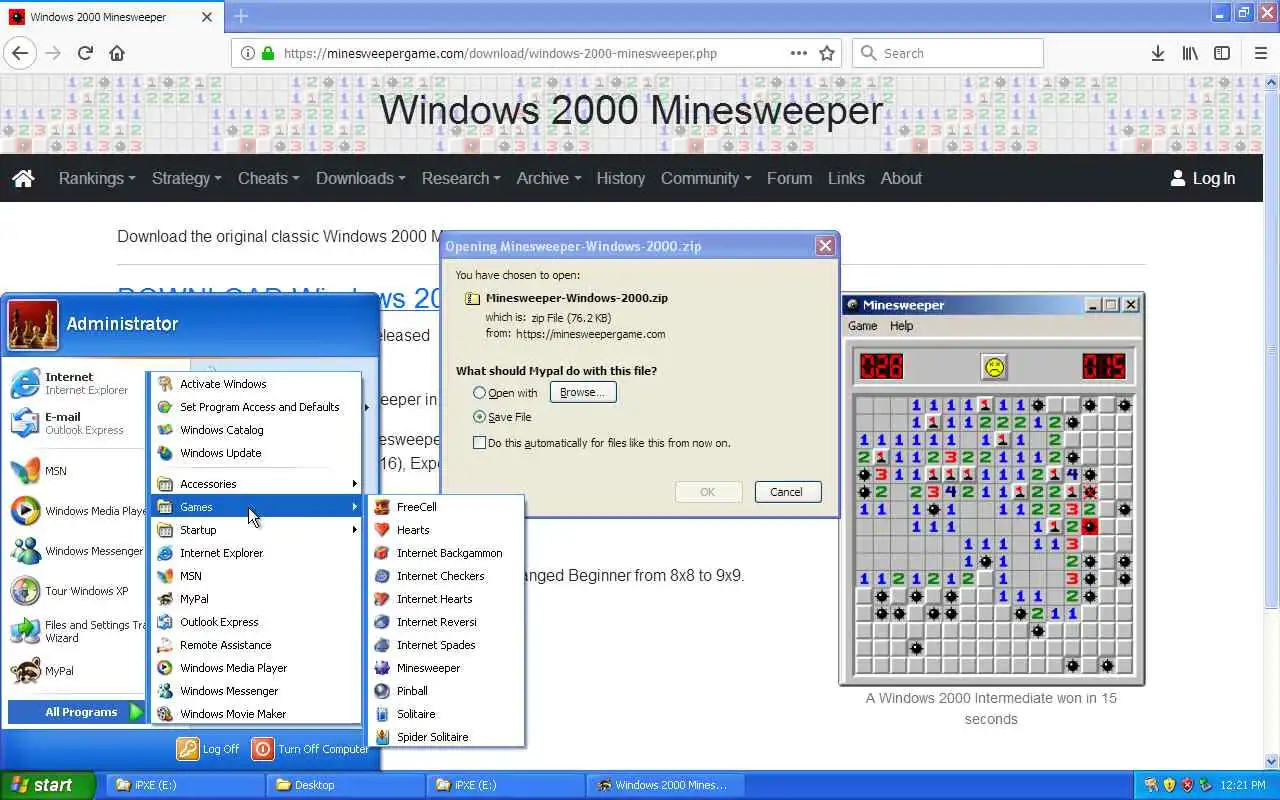Open Tour Windows XP in Start menu
This screenshot has width=1280, height=800.
tap(75, 591)
